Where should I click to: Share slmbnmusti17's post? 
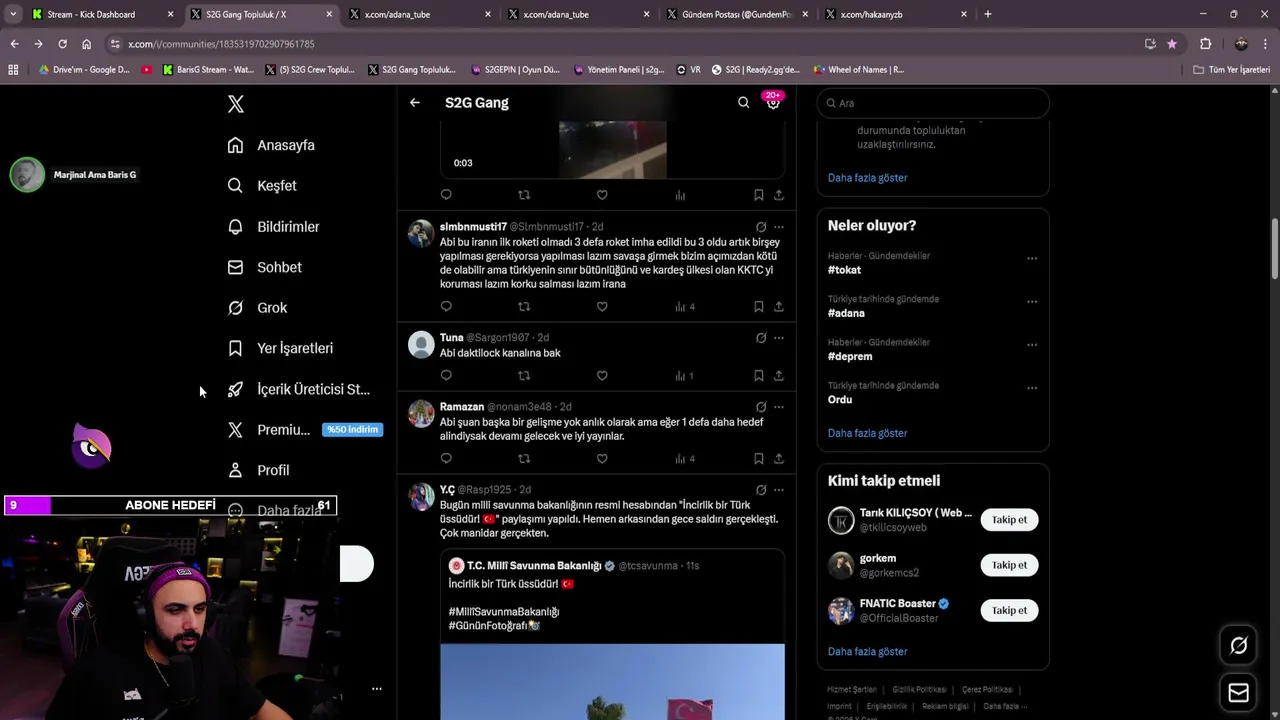779,307
